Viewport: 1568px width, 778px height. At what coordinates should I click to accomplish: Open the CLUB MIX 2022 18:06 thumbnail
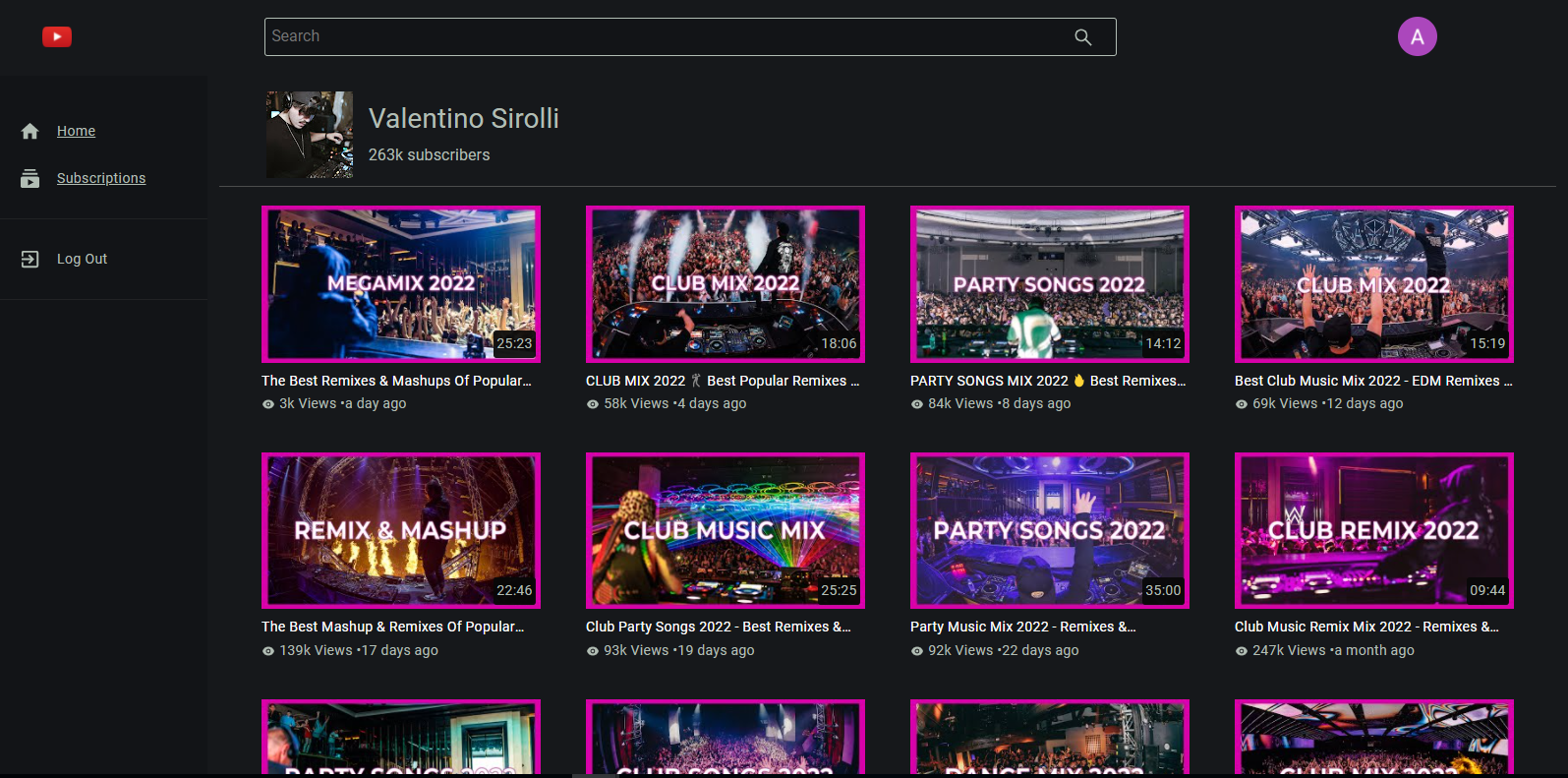(726, 284)
